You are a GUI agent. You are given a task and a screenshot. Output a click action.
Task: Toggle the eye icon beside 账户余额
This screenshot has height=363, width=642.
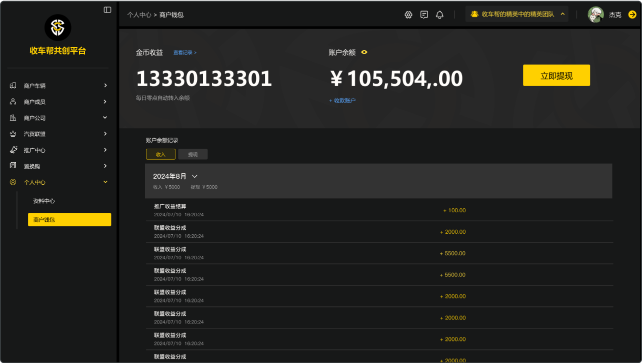point(364,52)
